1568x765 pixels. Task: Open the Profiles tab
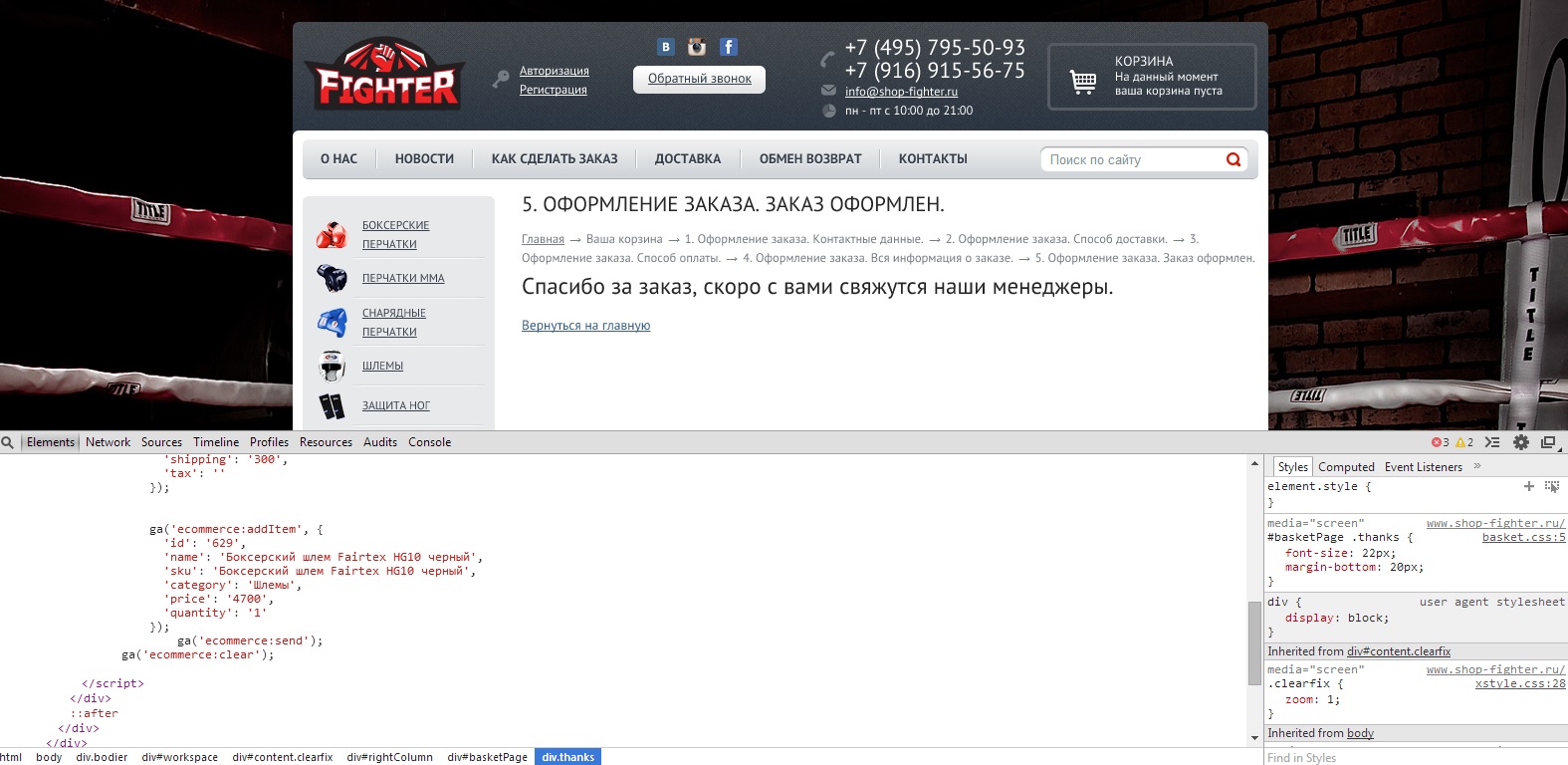(269, 442)
